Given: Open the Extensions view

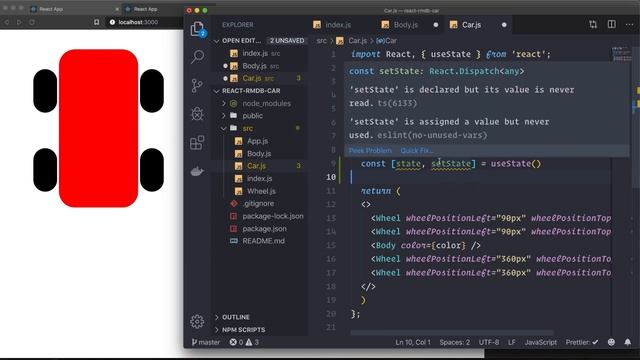Looking at the screenshot, I should coord(197,142).
